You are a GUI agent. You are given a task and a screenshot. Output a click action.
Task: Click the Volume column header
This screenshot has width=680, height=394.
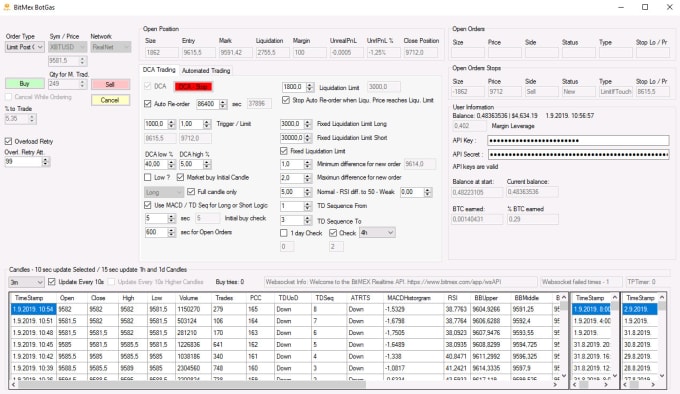pos(188,298)
